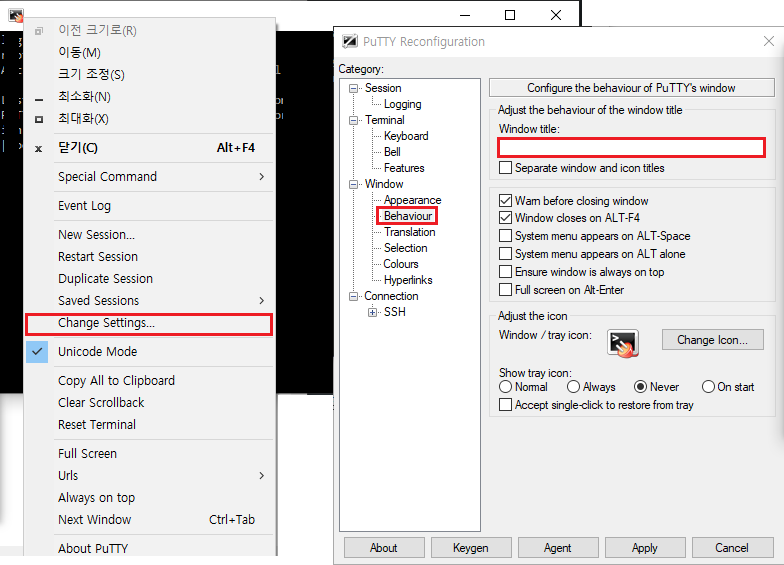
Task: Collapse the Session tree node
Action: [x=354, y=88]
